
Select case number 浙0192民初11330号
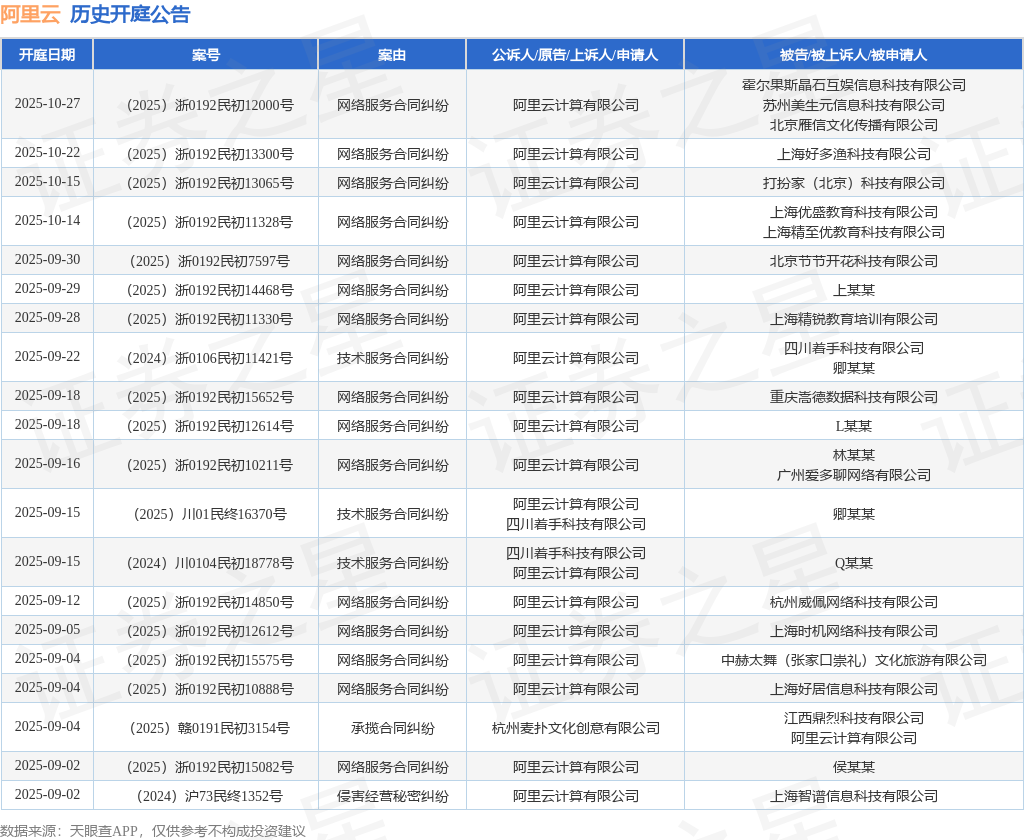pyautogui.click(x=210, y=319)
